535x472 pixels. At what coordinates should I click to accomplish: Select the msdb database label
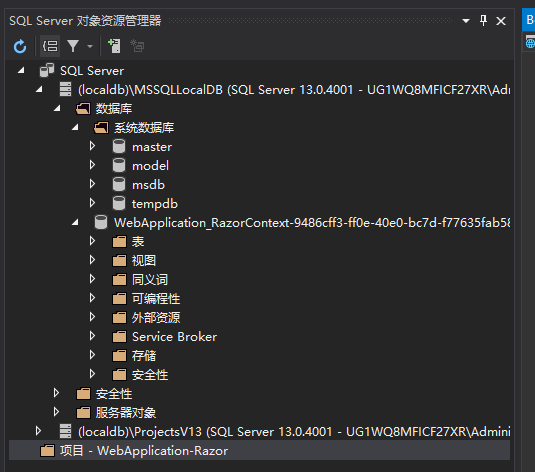148,185
